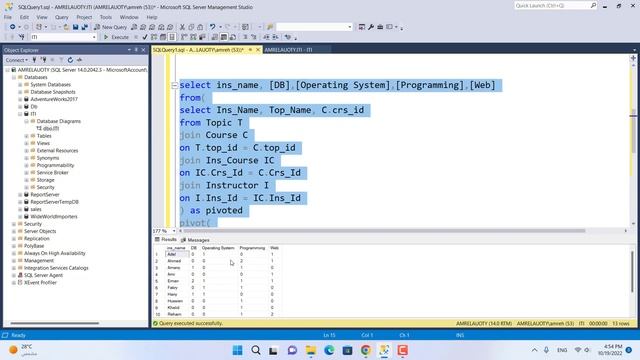
Task: Click the Object Explorer disconnect icon
Action: pos(43,60)
